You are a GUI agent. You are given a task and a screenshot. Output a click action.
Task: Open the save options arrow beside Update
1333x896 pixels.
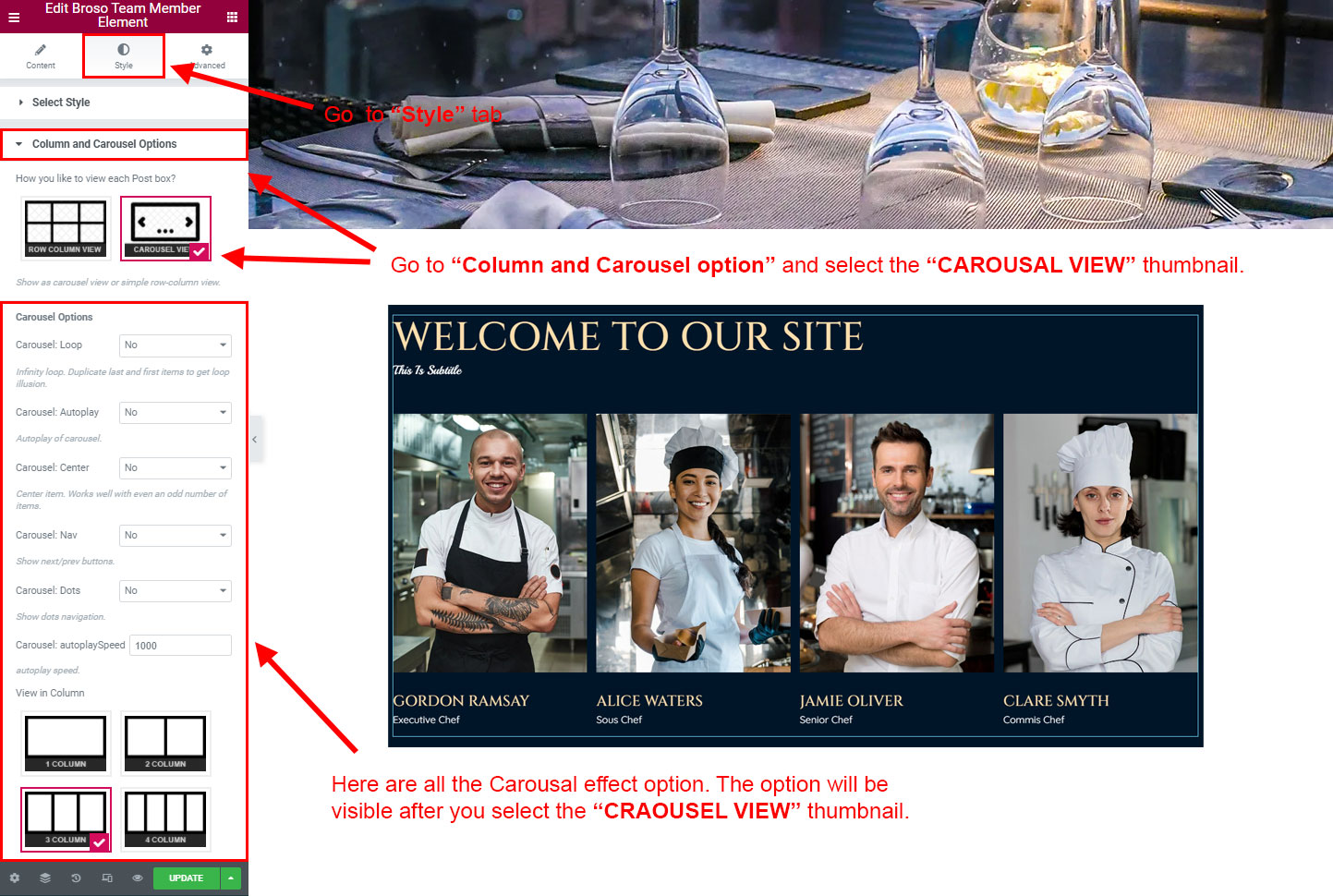coord(231,878)
